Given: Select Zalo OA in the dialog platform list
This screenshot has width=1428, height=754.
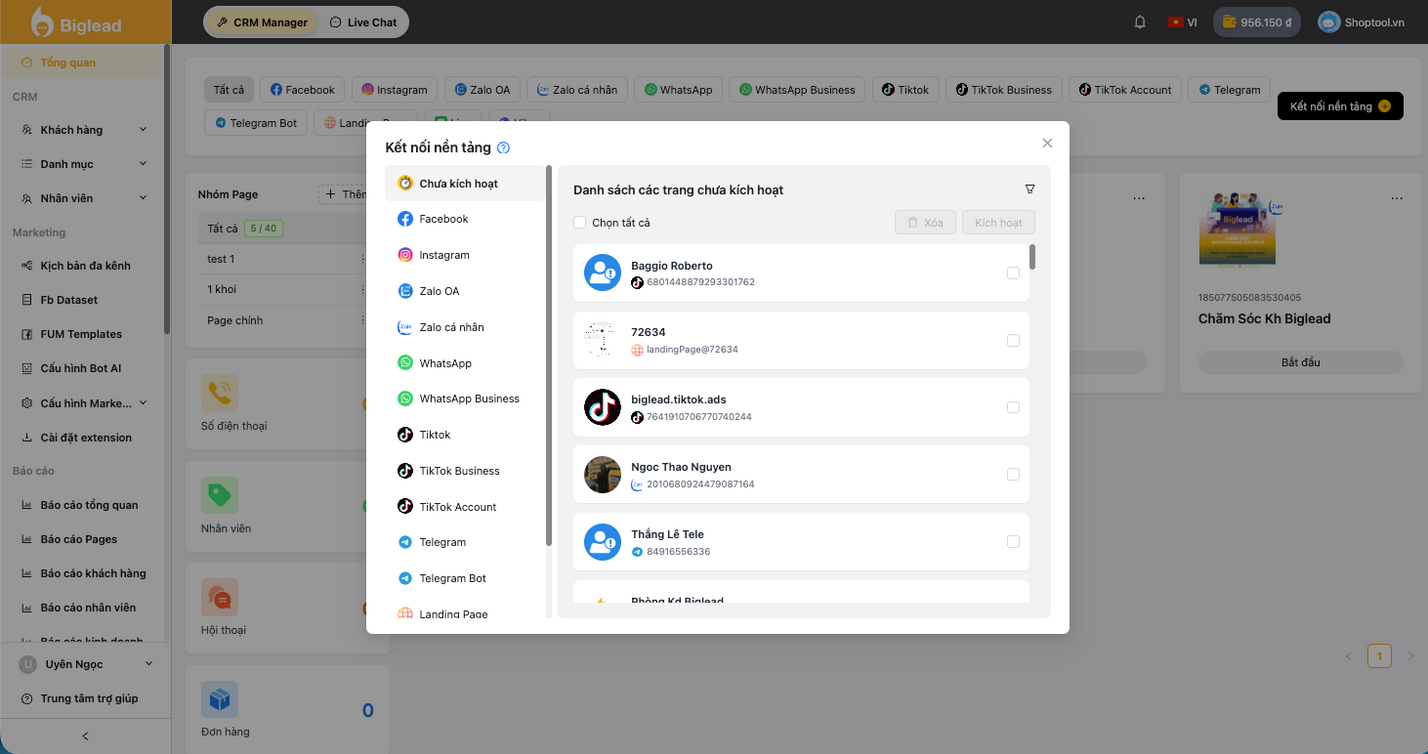Looking at the screenshot, I should click(x=465, y=291).
